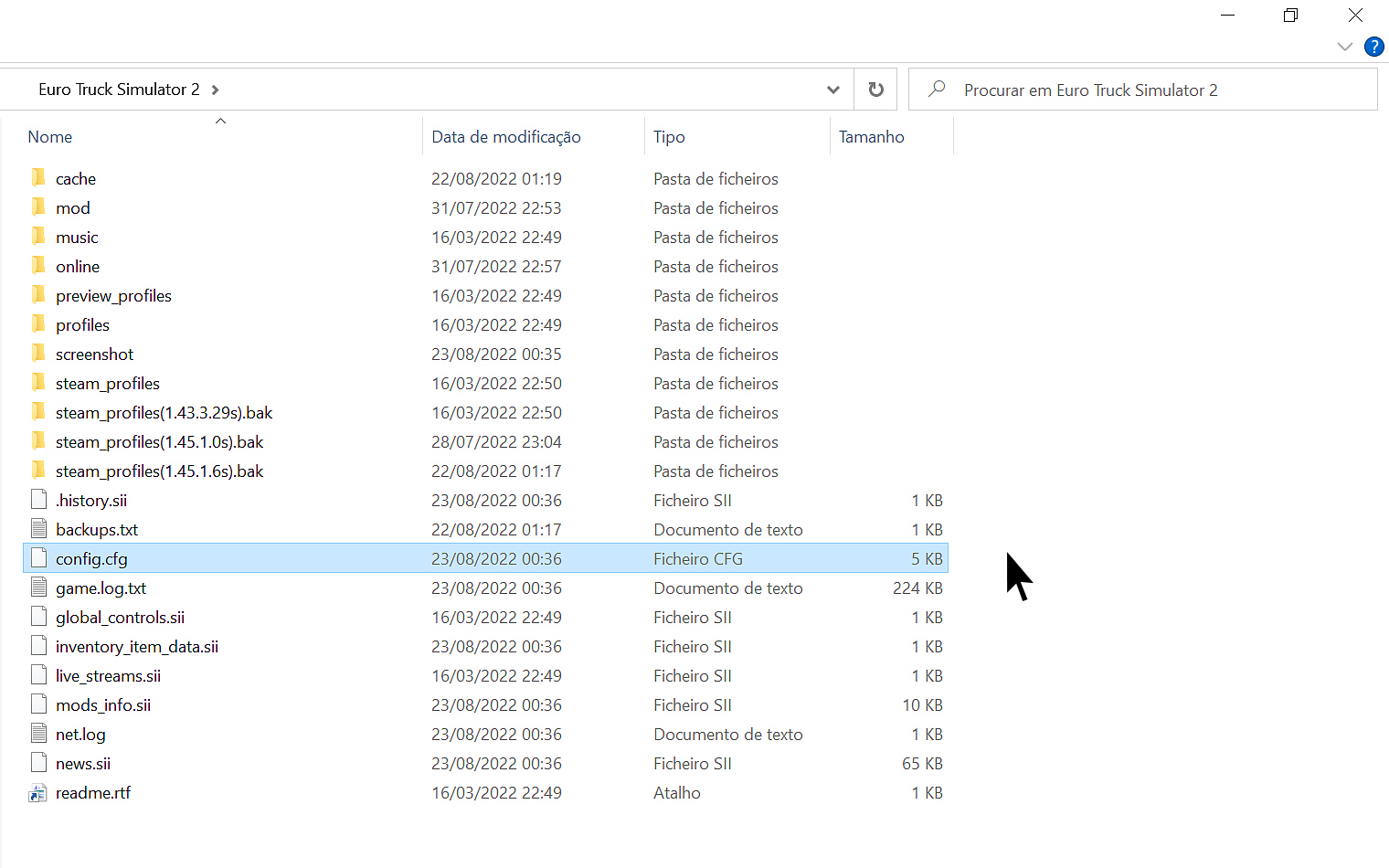Click the game.log.txt document icon

click(38, 587)
